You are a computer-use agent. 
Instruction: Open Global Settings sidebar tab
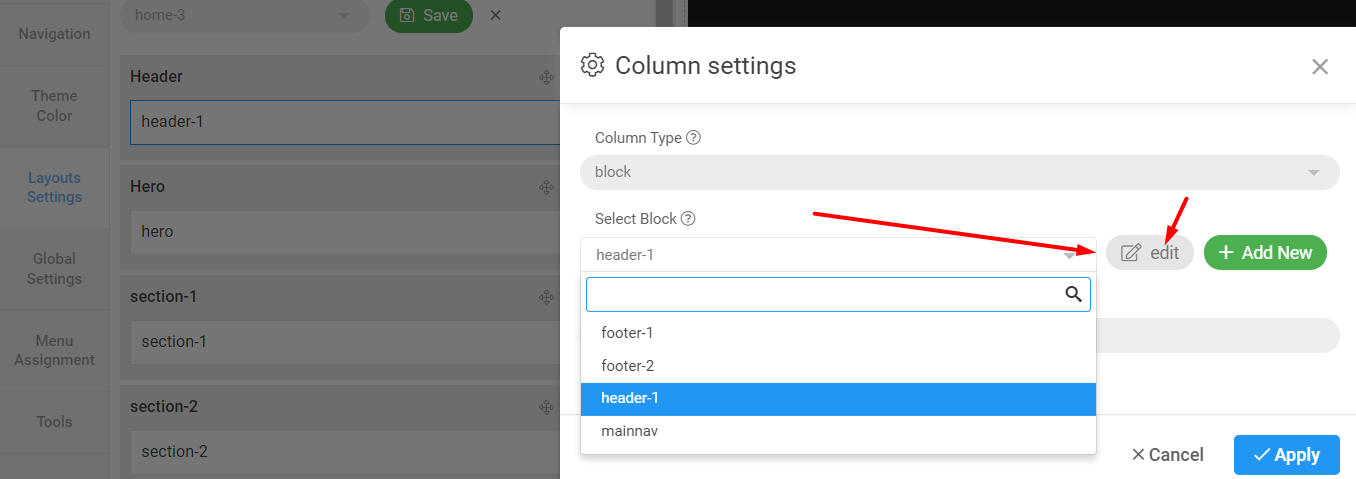click(x=54, y=269)
